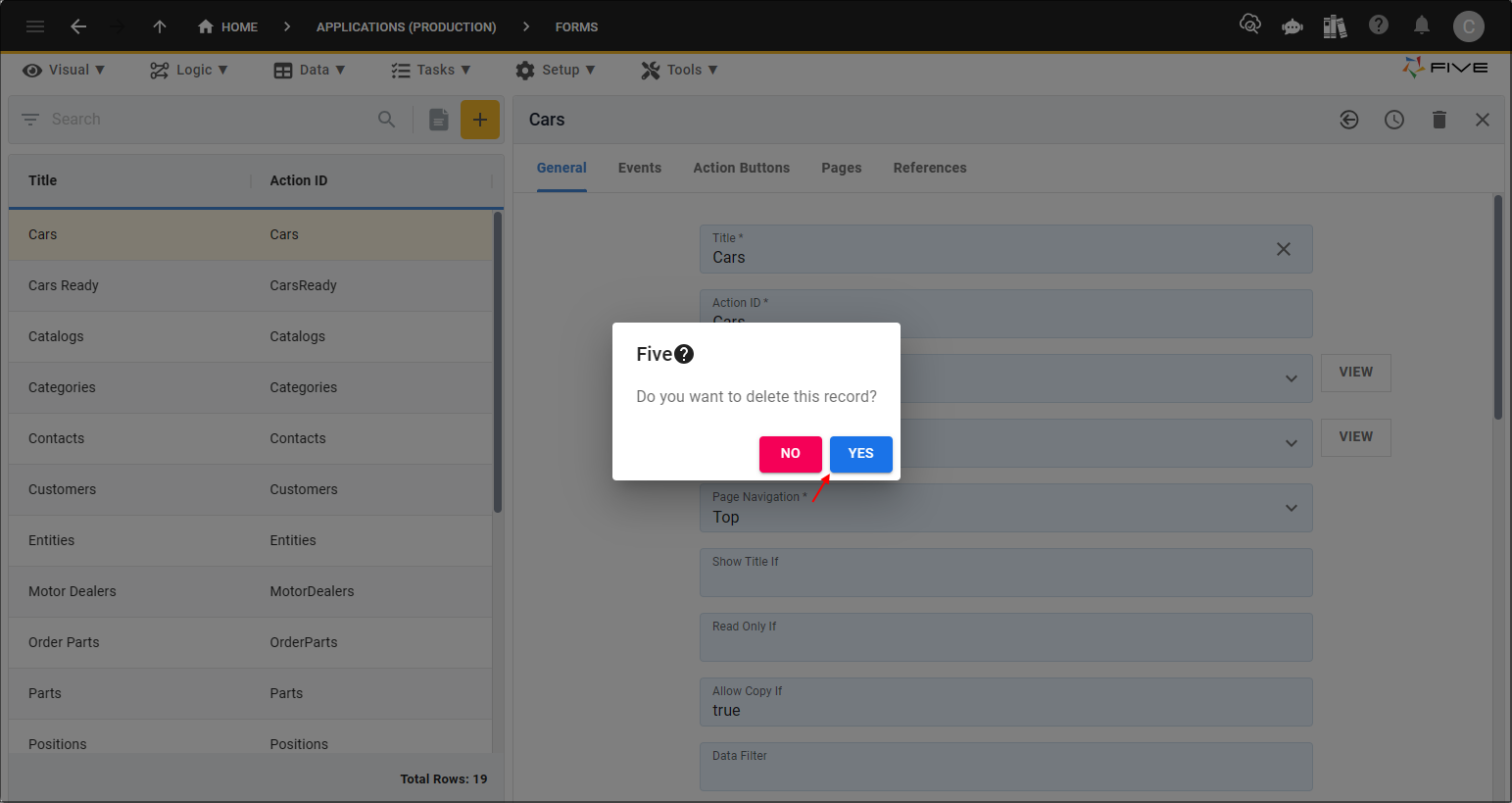Image resolution: width=1512 pixels, height=803 pixels.
Task: Select the Cars Ready row
Action: (x=251, y=285)
